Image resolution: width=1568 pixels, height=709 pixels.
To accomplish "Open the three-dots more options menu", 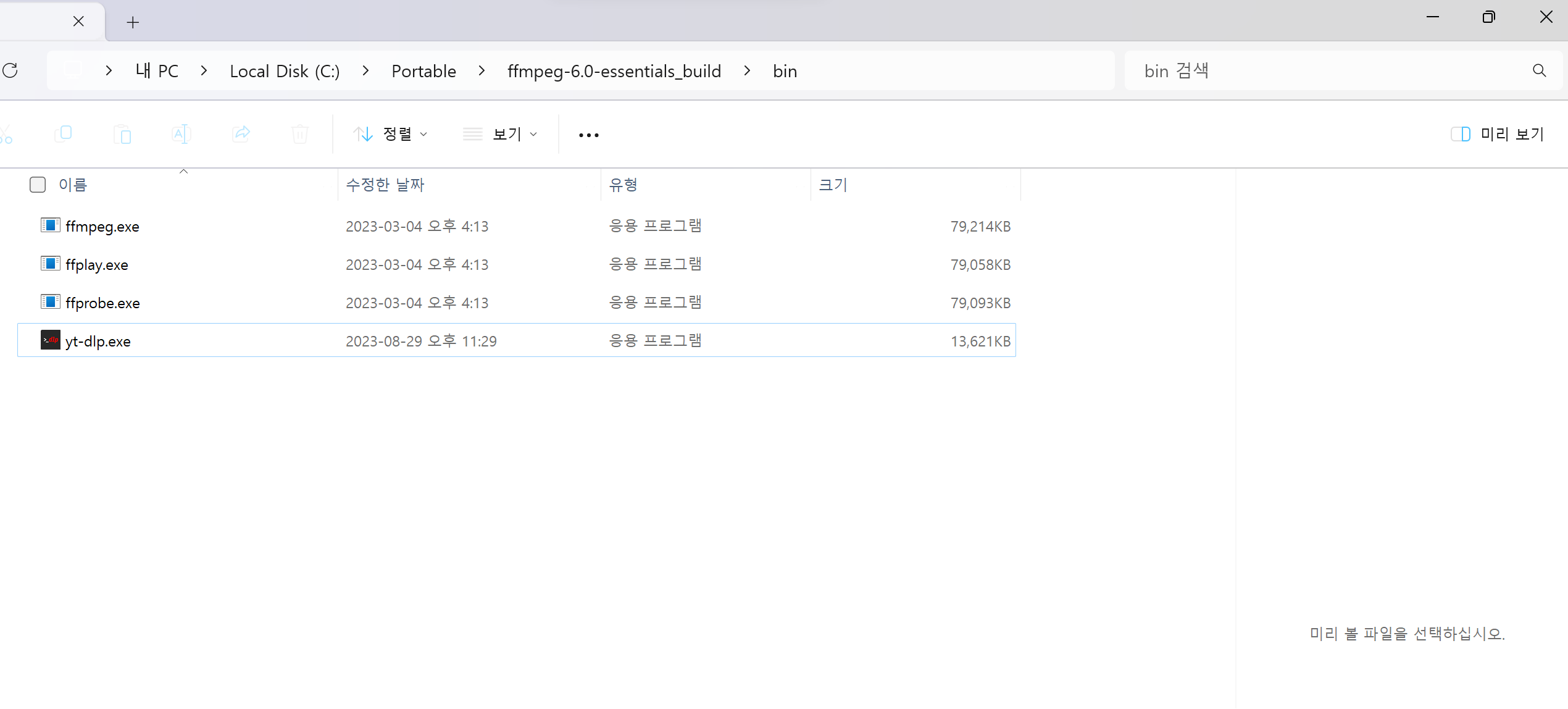I will coord(588,135).
